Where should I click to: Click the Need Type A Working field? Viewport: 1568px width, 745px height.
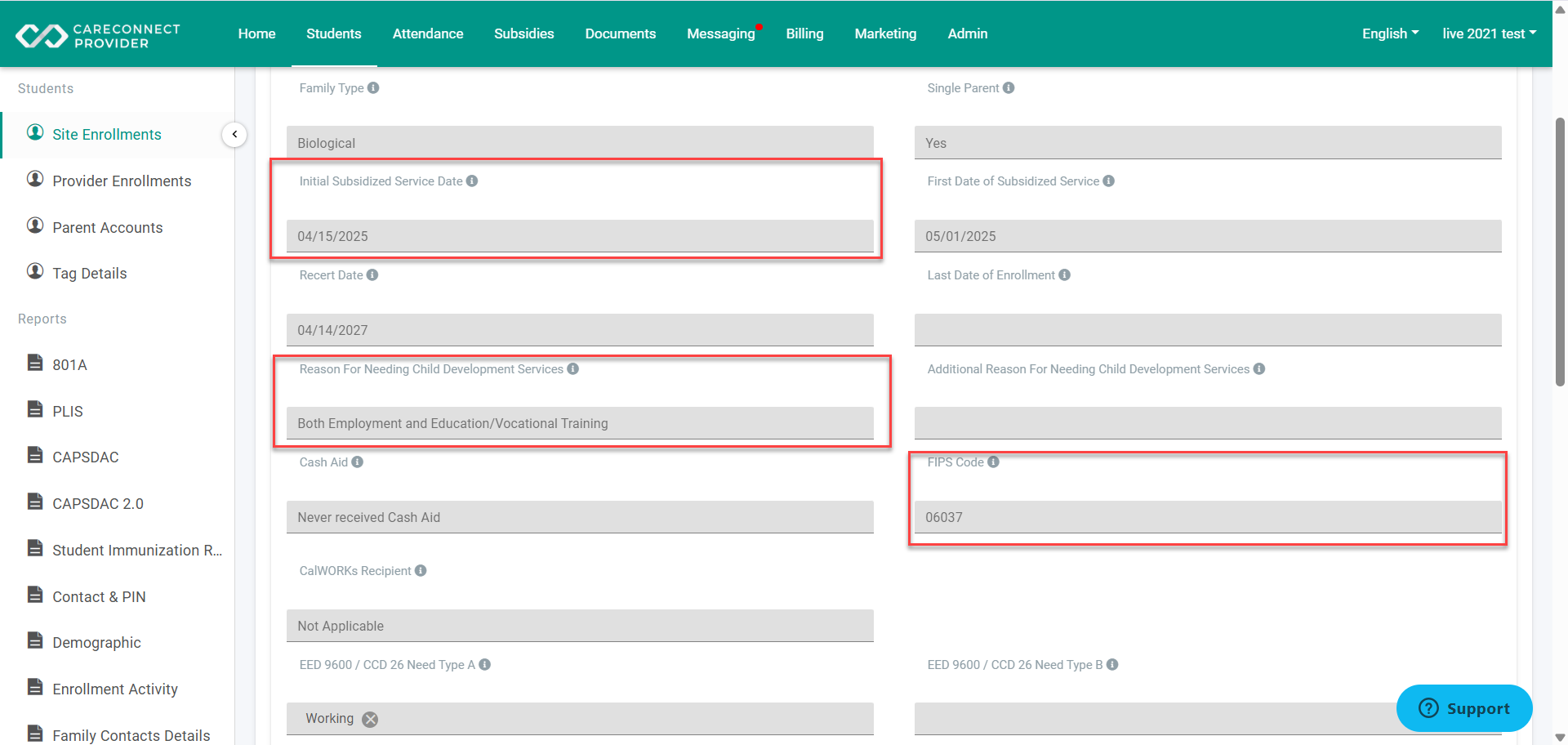click(x=580, y=719)
